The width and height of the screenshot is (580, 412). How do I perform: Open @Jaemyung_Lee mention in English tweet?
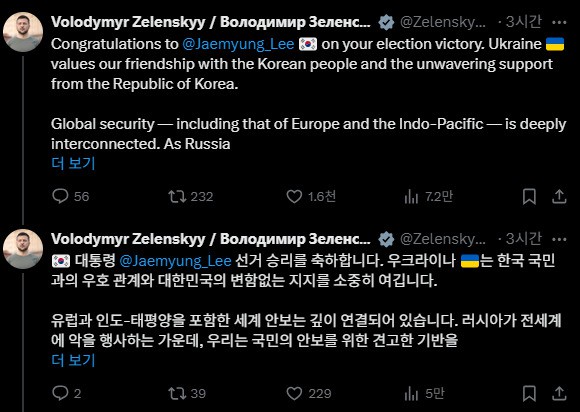pyautogui.click(x=238, y=44)
